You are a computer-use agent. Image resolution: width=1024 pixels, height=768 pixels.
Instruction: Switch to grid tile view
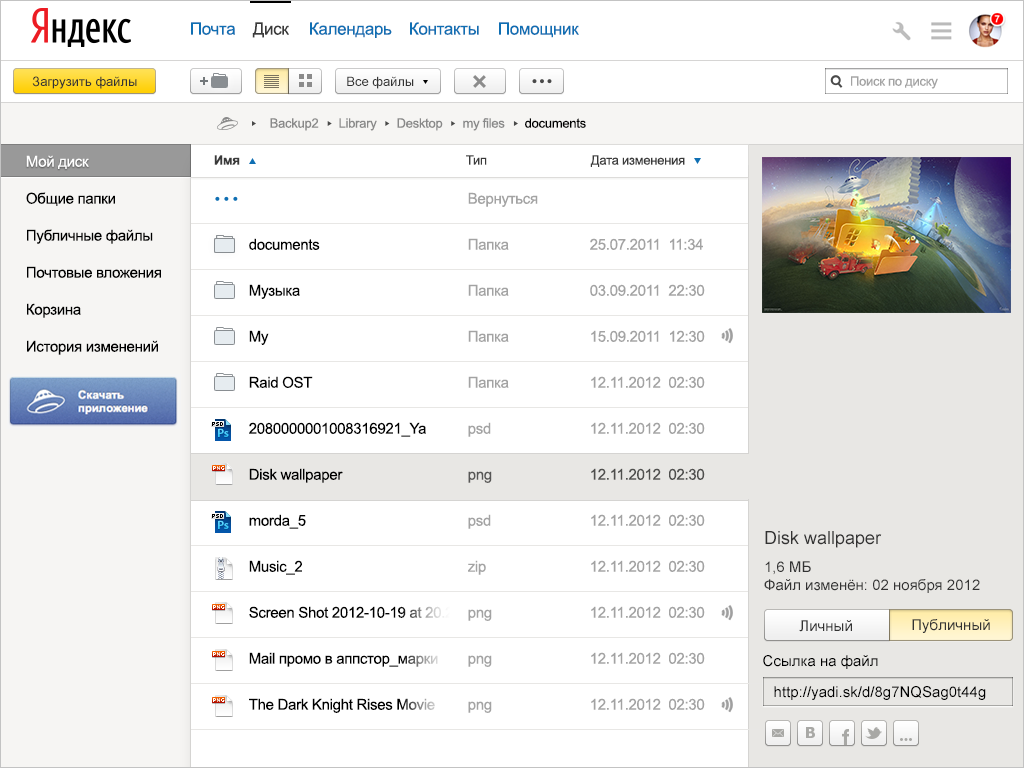coord(305,81)
